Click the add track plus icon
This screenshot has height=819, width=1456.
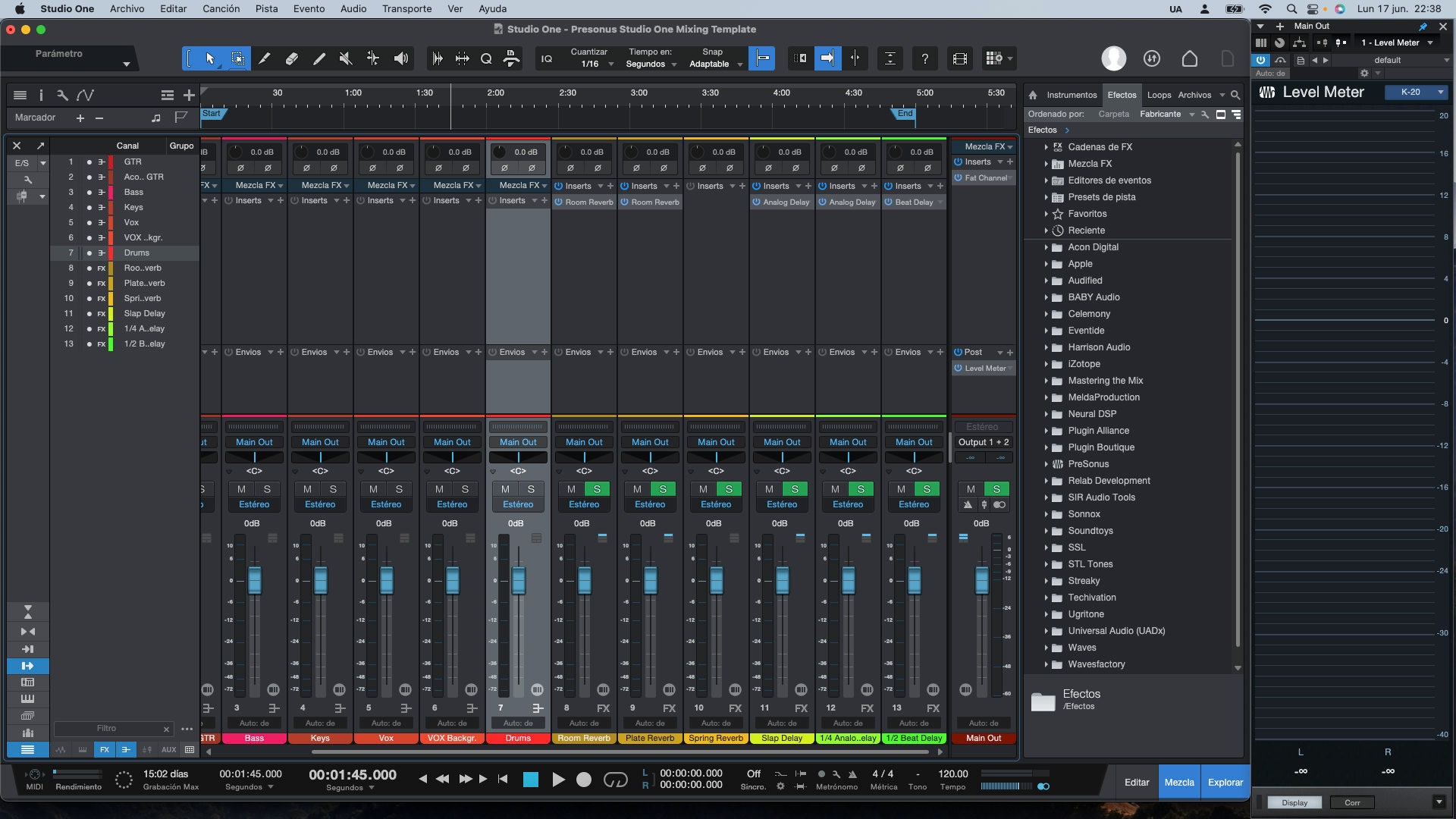pyautogui.click(x=189, y=95)
